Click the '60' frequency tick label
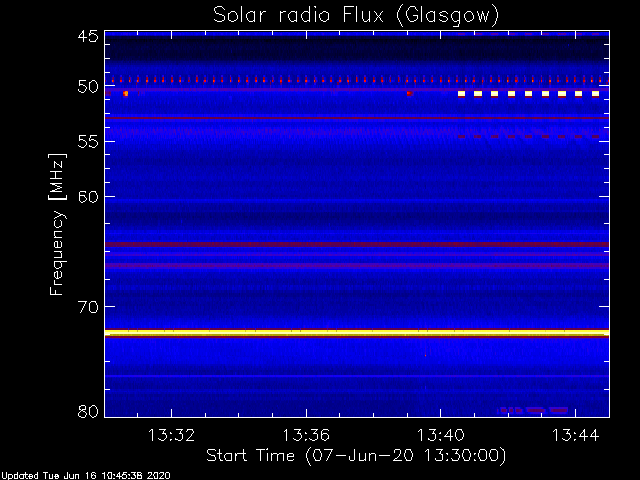Image resolution: width=640 pixels, height=480 pixels. [x=88, y=197]
